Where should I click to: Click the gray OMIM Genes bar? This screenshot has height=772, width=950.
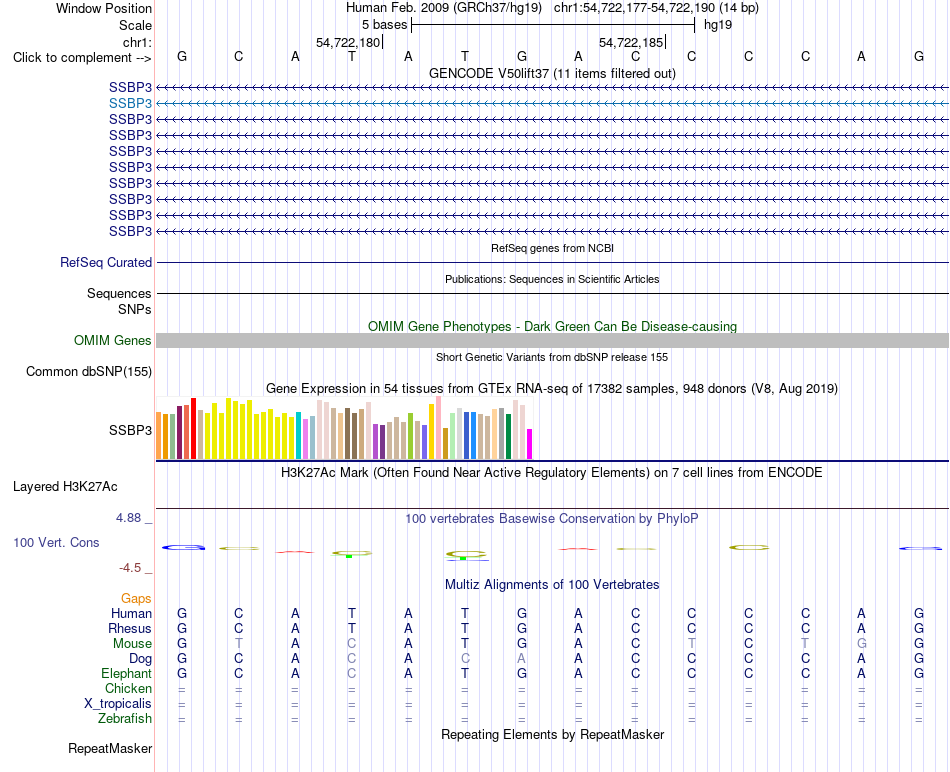552,341
